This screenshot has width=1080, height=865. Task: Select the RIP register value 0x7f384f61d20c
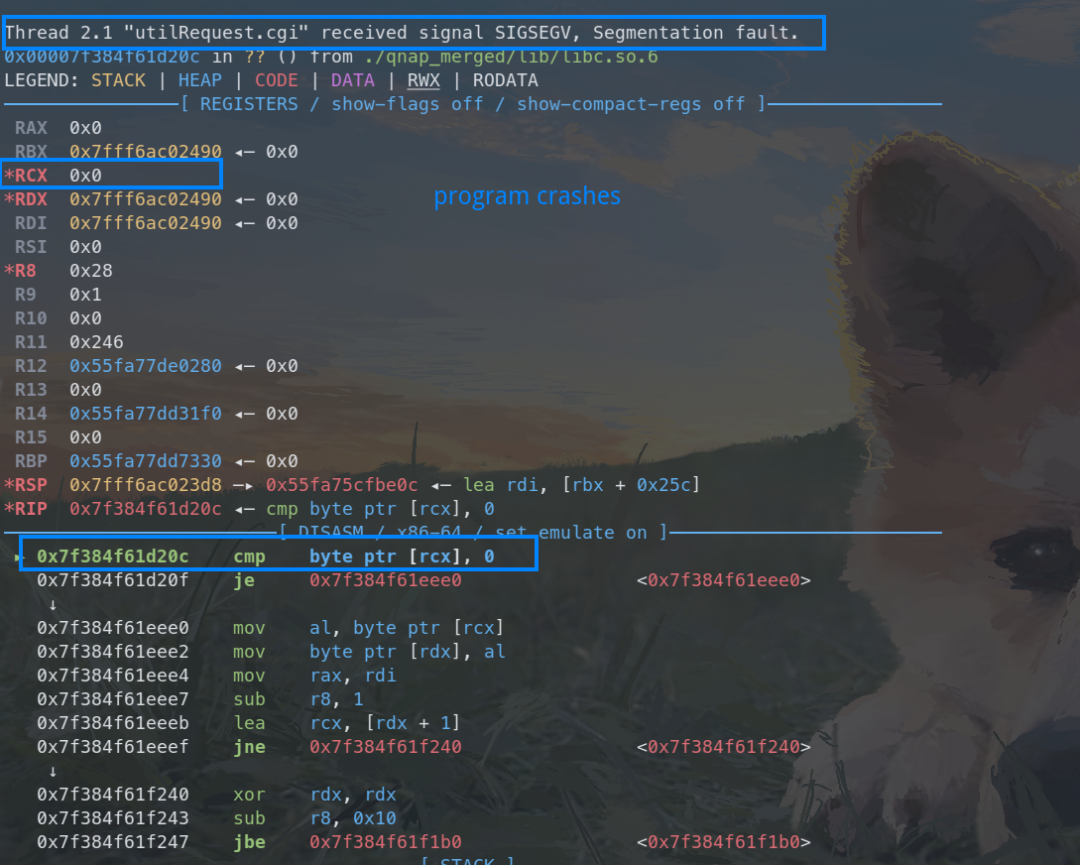coord(145,509)
